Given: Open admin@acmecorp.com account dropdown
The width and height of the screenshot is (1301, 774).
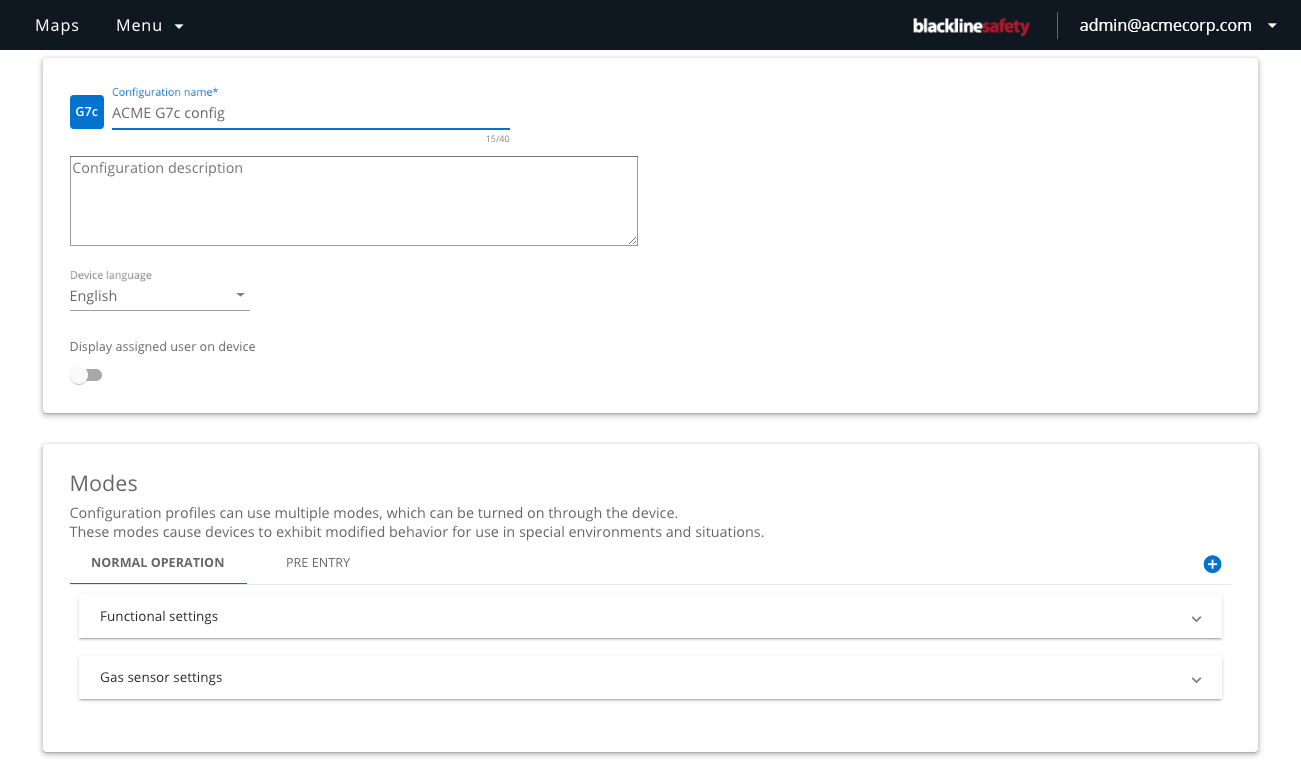Looking at the screenshot, I should (1178, 26).
